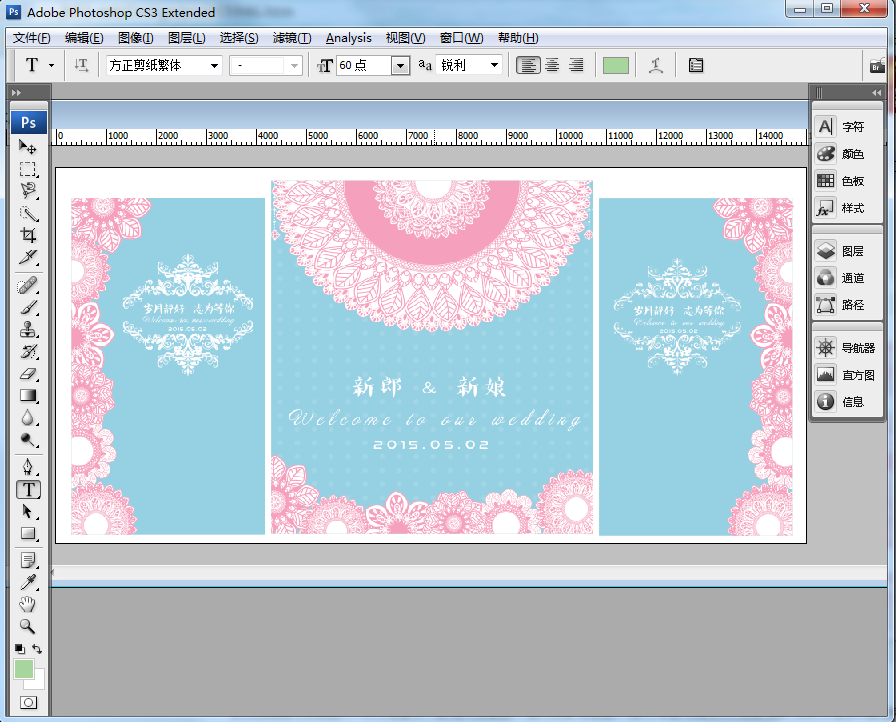Open the 字符 panel
This screenshot has height=722, width=896.
847,126
